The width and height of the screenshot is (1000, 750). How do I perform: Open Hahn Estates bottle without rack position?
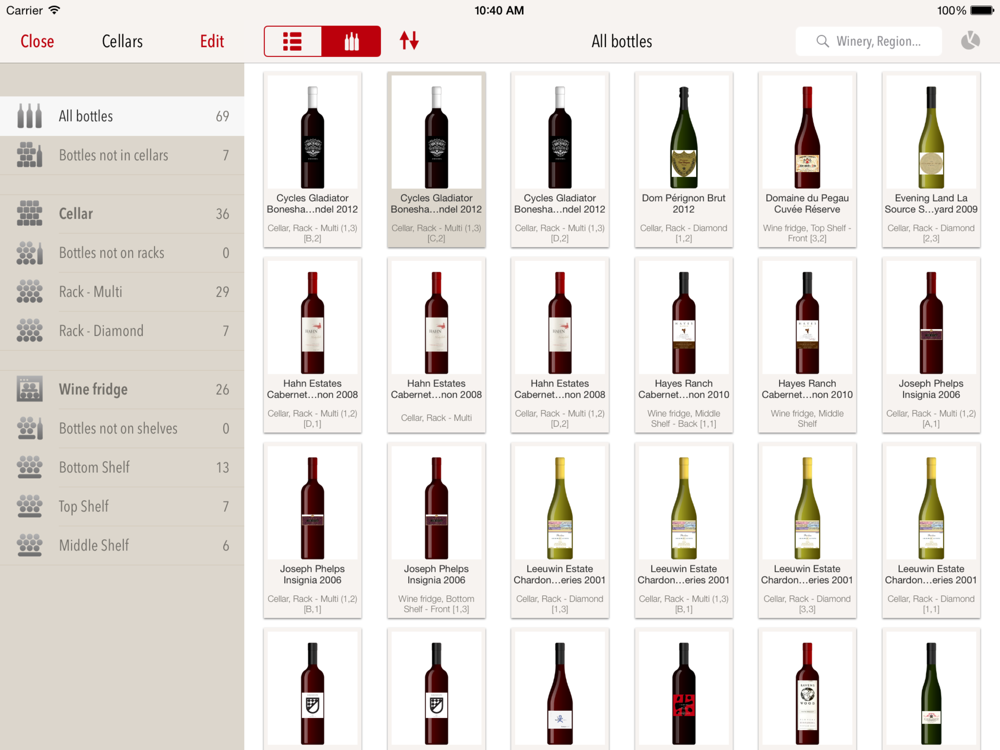point(436,345)
